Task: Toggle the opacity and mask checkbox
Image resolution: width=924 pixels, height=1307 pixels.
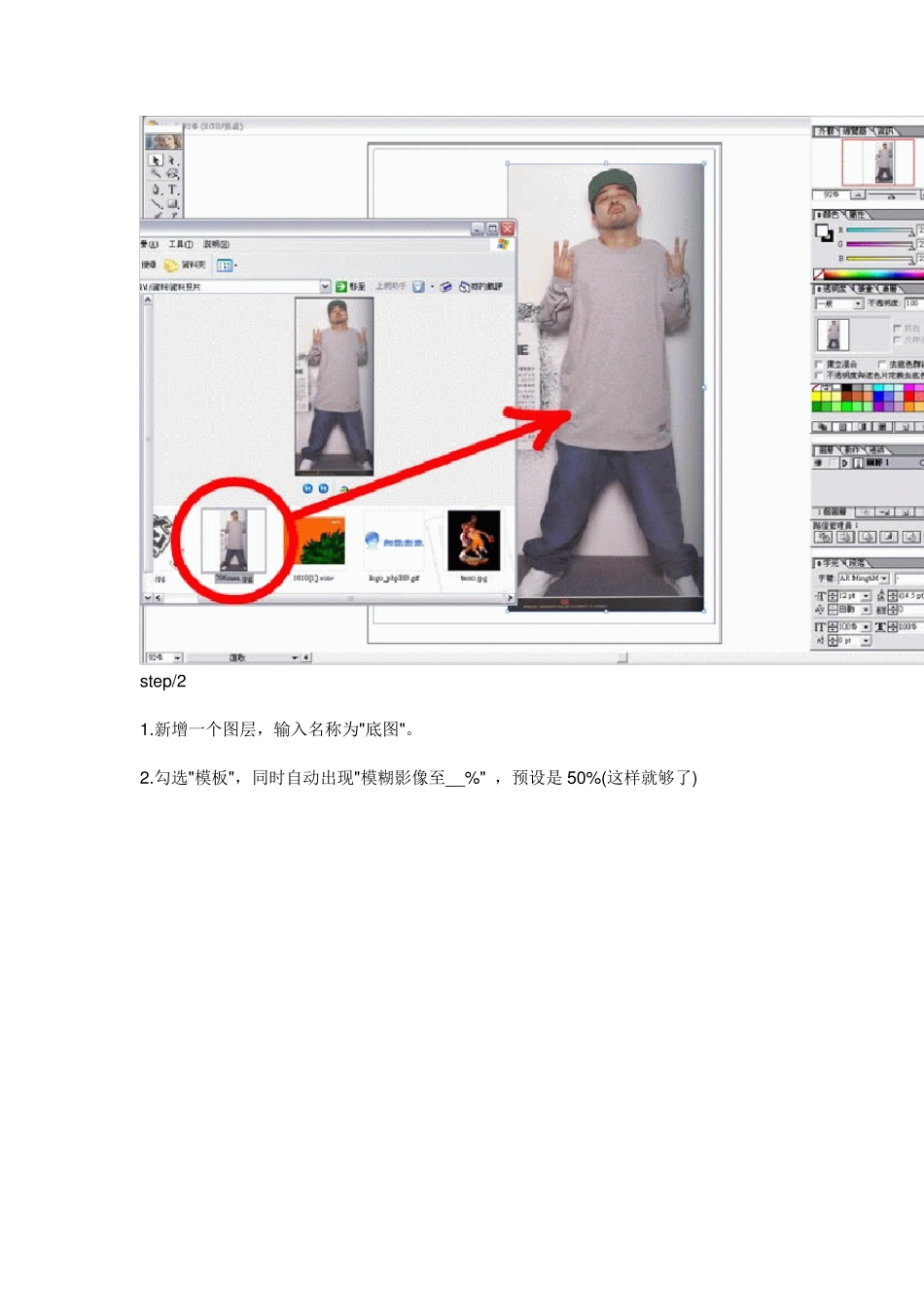Action: (818, 374)
